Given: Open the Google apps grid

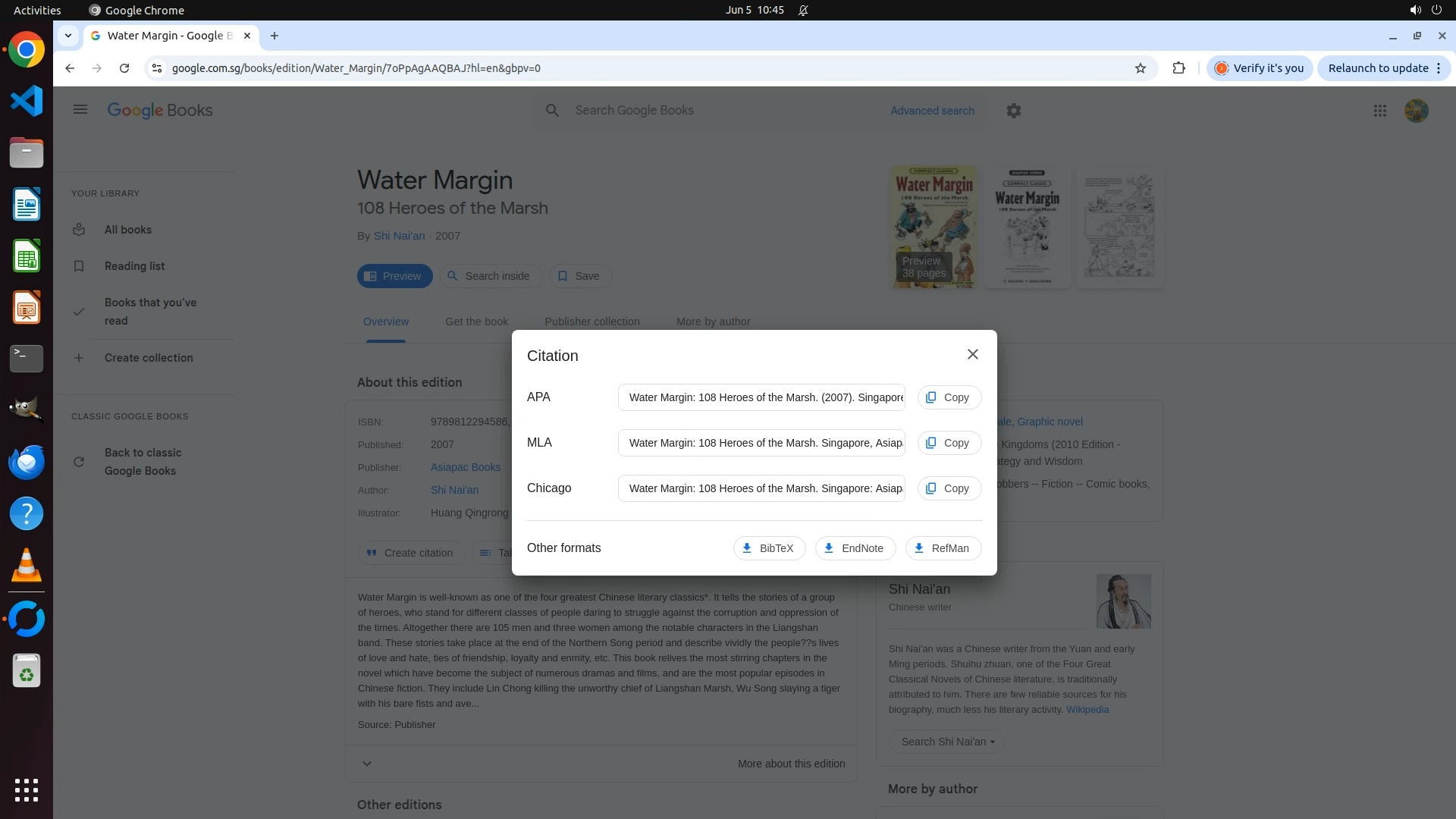Looking at the screenshot, I should click(x=1379, y=111).
